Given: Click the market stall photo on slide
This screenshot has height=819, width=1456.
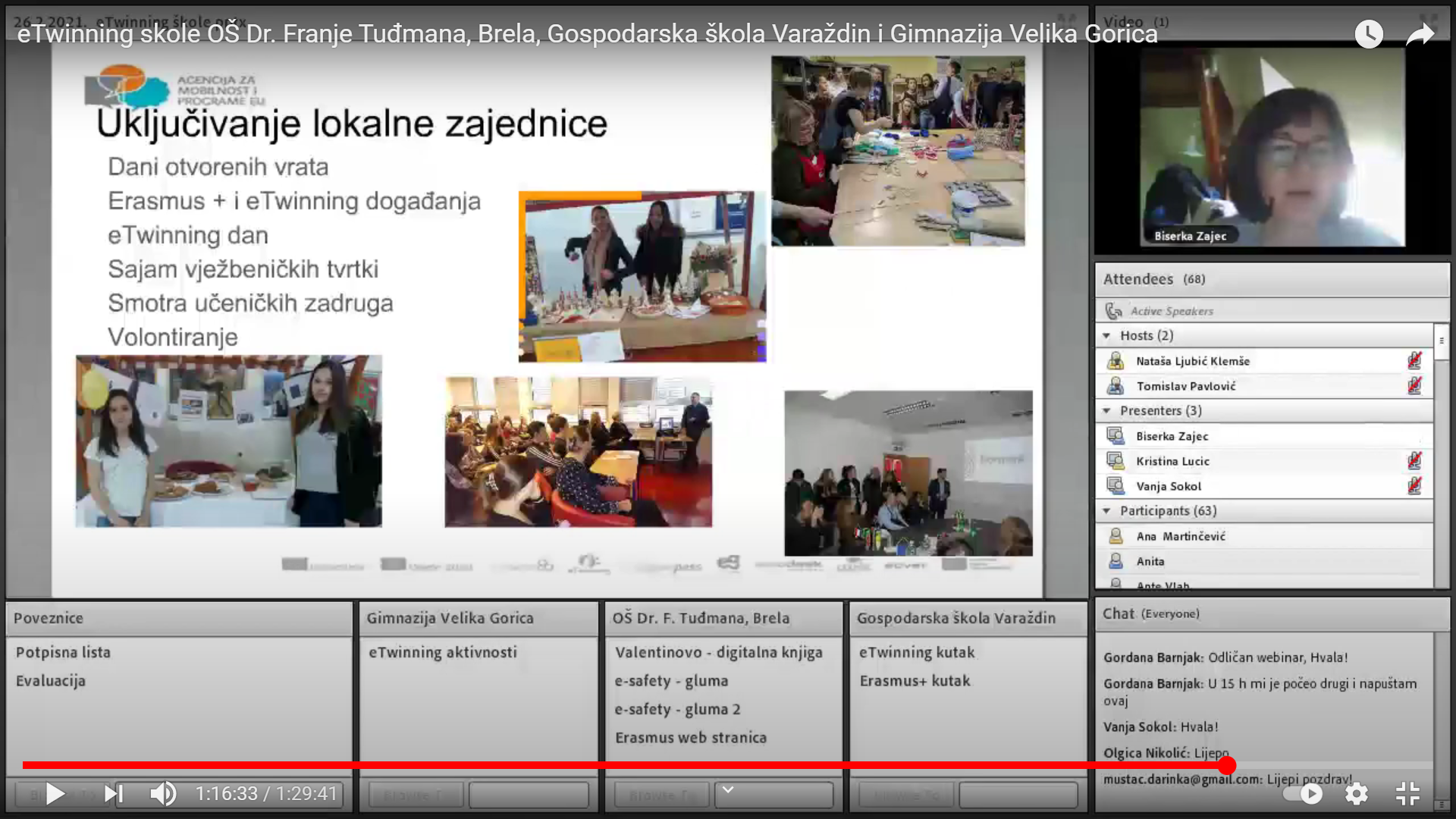Looking at the screenshot, I should (642, 276).
